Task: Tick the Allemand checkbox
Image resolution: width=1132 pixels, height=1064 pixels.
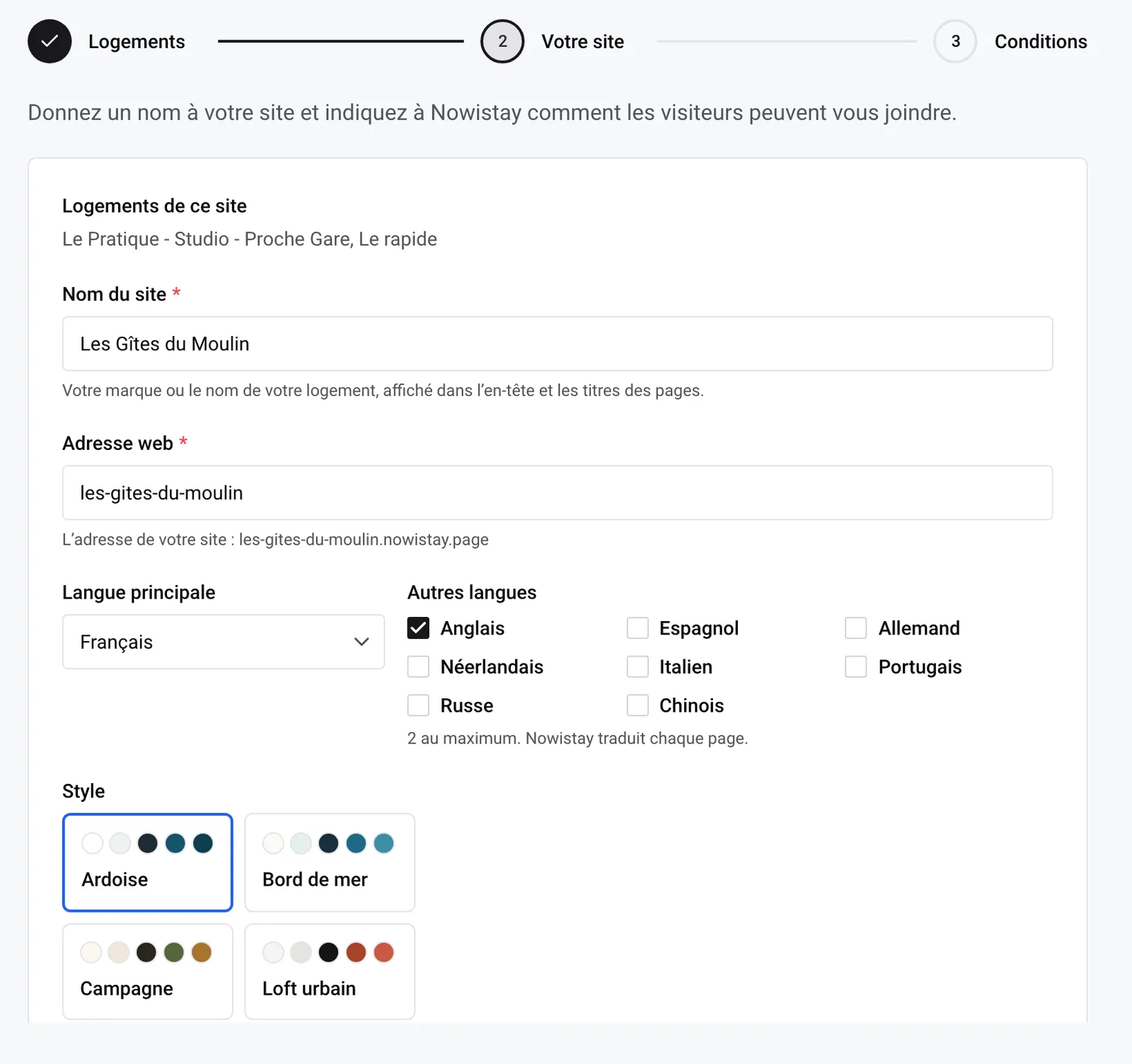Action: [856, 628]
